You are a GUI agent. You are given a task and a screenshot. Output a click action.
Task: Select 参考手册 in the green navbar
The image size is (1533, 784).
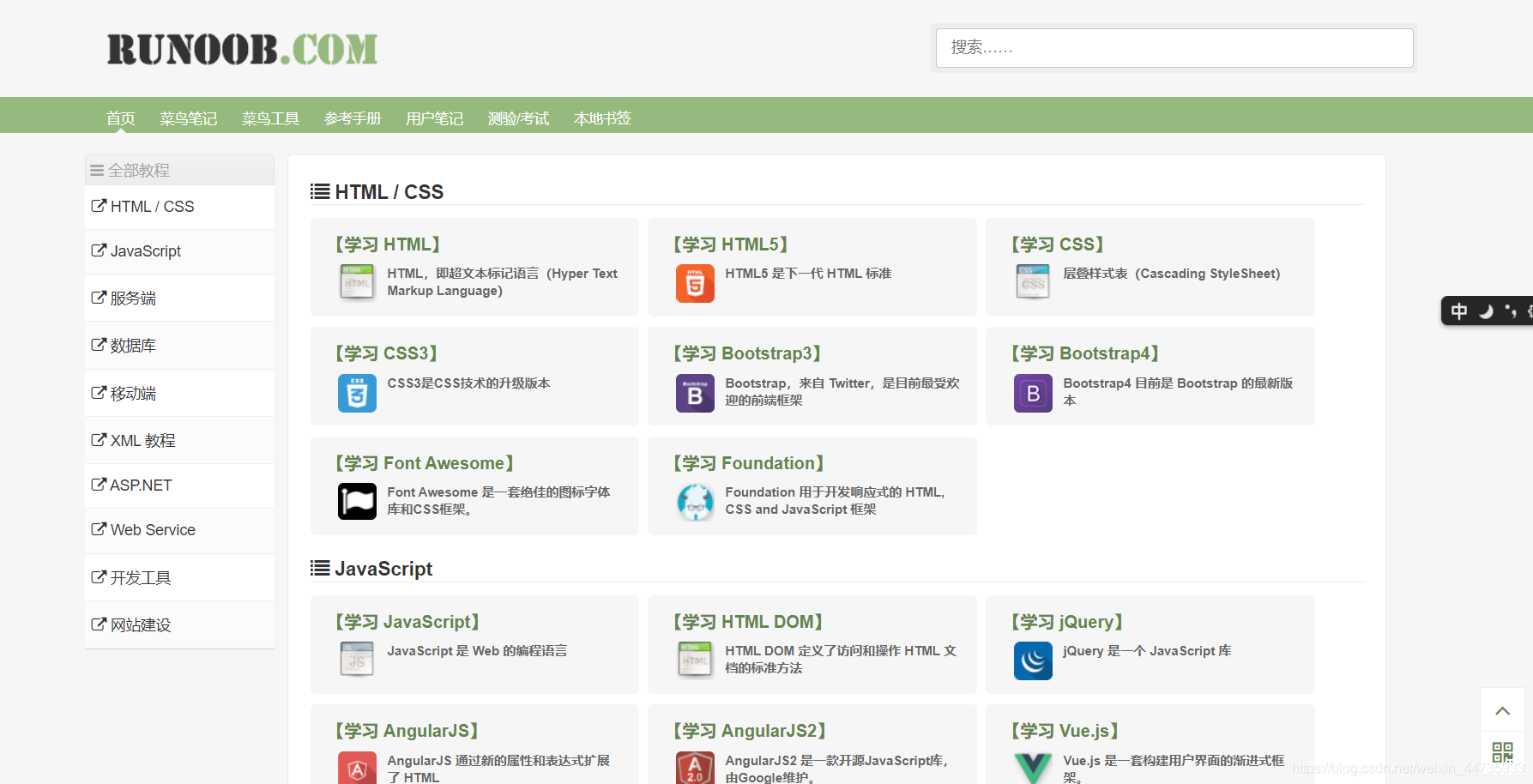click(x=353, y=118)
